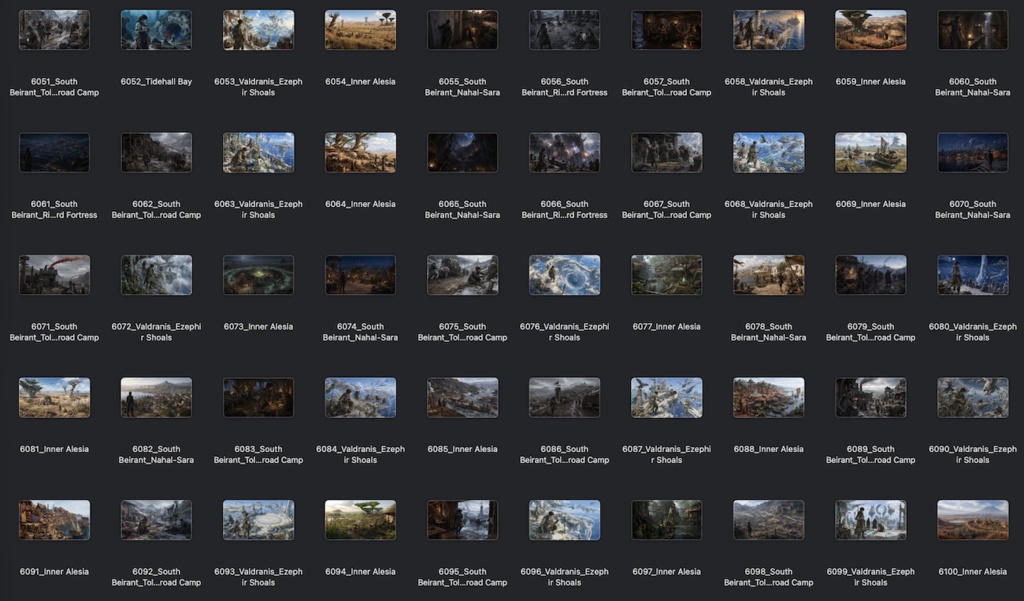Click the file name '6077_Inner Alesia'
The width and height of the screenshot is (1024, 601).
pos(667,327)
